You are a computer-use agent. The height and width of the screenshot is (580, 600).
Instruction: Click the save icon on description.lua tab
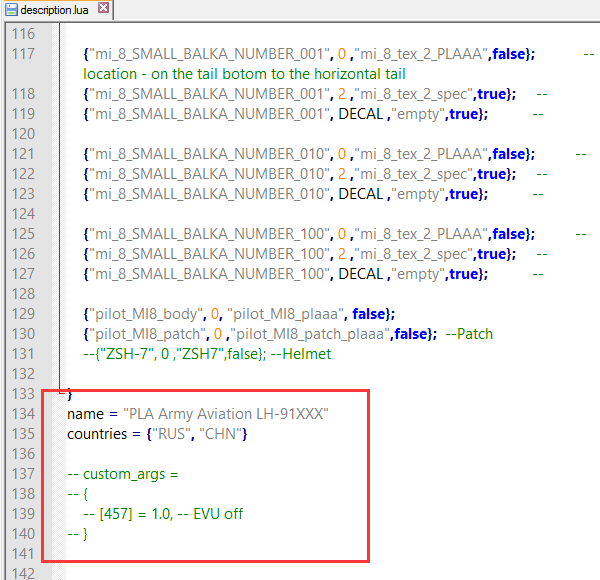11,10
